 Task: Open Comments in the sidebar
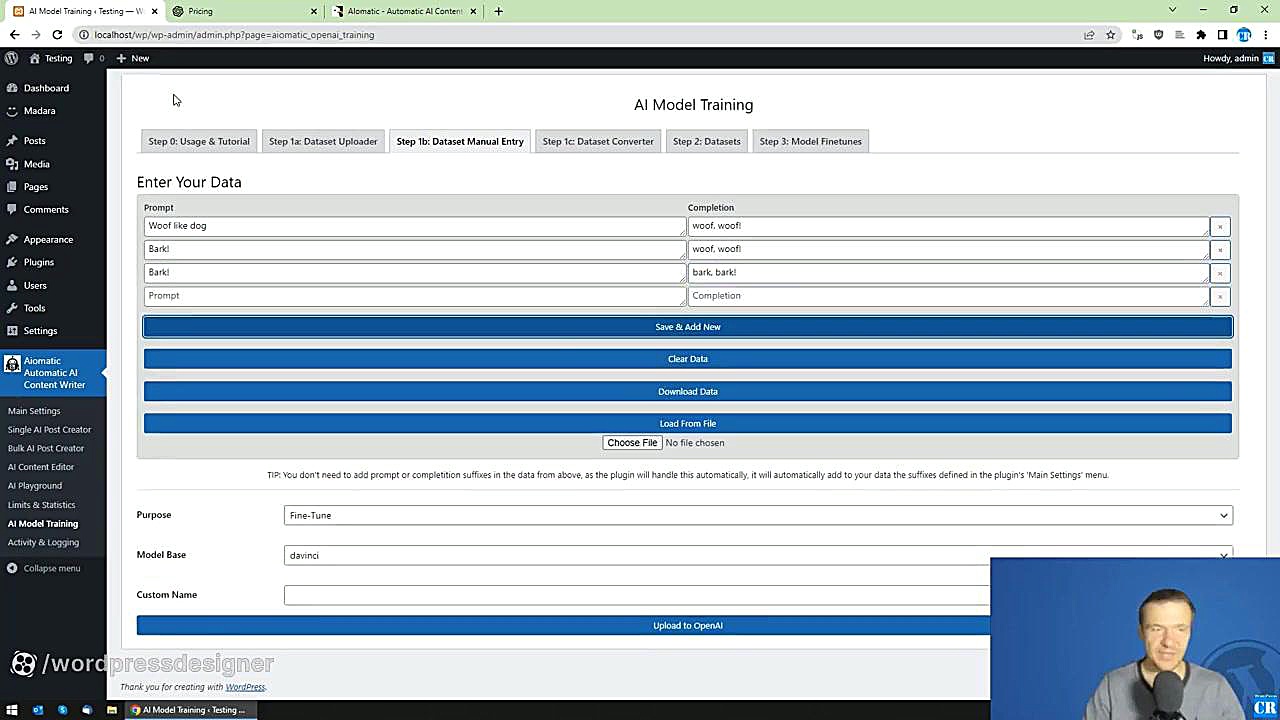coord(46,210)
